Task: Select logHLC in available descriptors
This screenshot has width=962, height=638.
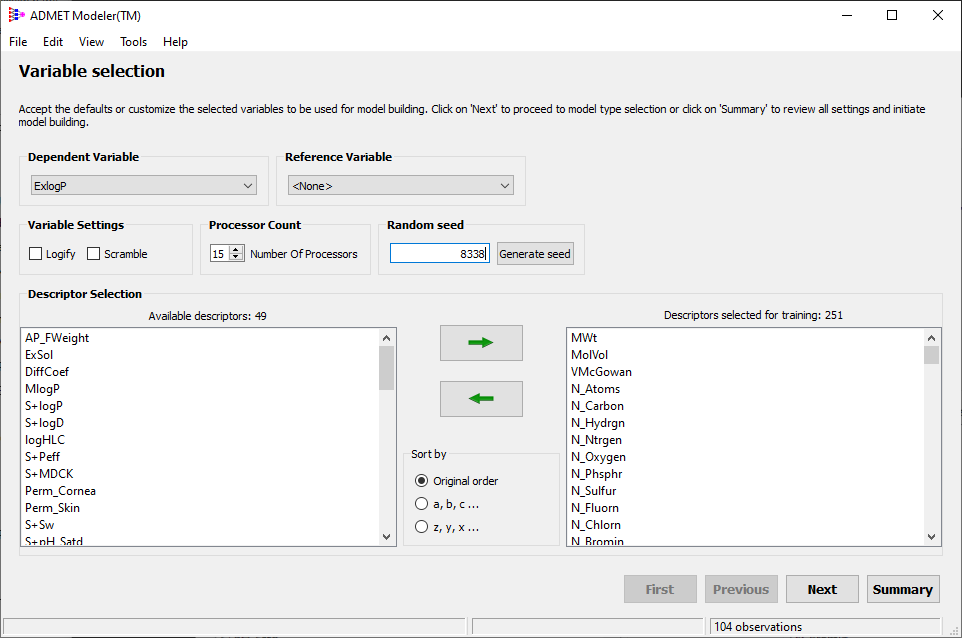Action: 45,440
